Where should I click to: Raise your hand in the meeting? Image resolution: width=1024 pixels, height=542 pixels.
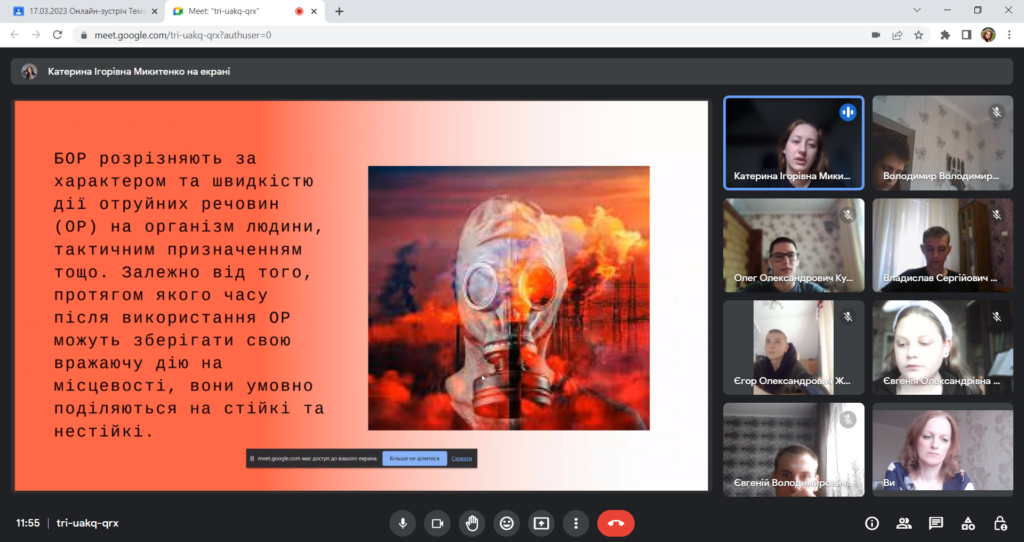472,523
